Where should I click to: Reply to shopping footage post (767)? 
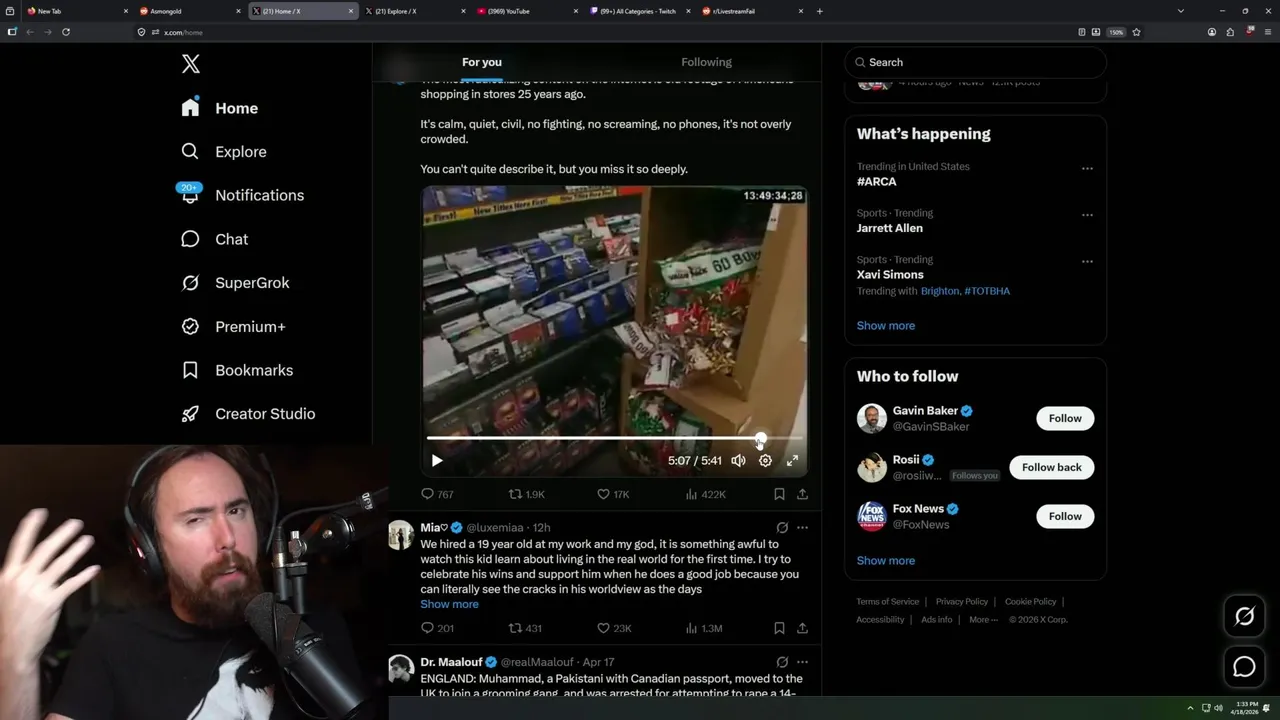437,494
